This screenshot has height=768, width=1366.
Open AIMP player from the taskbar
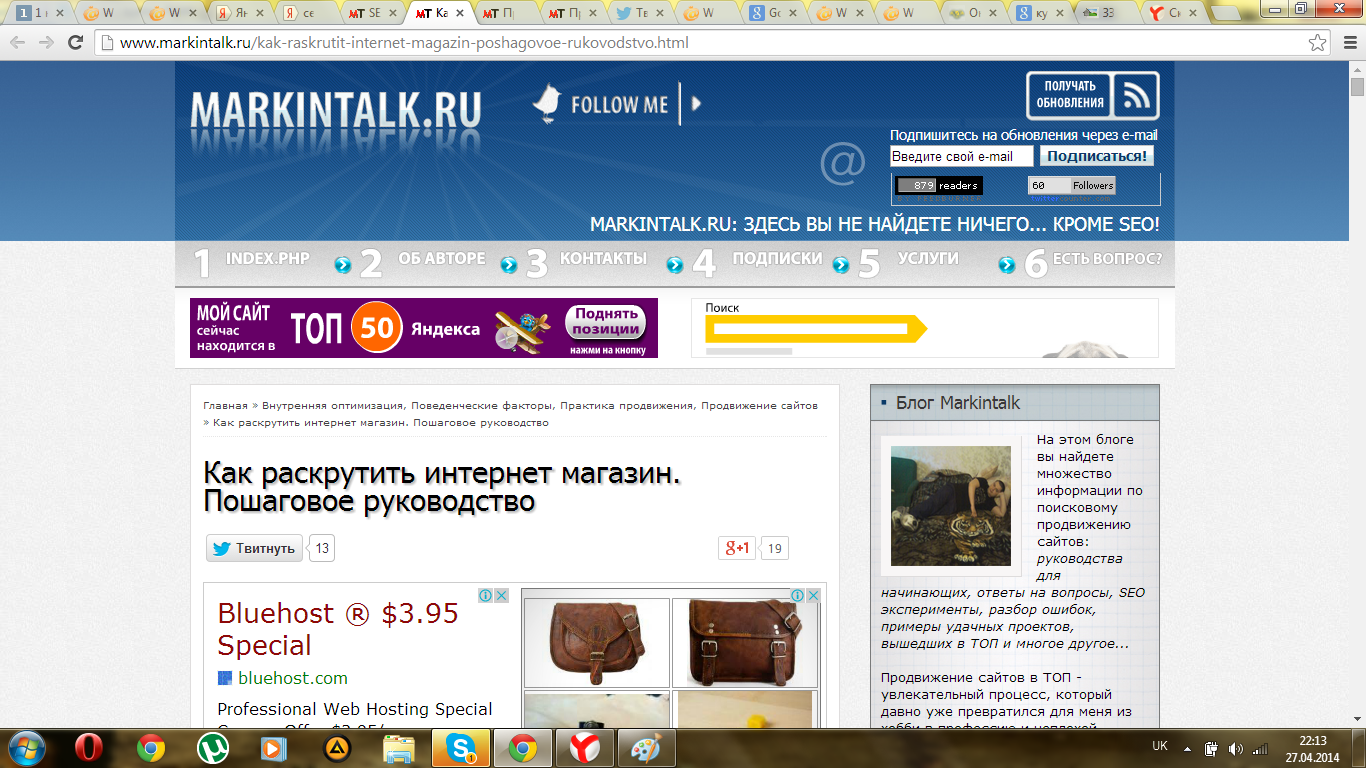tap(337, 748)
